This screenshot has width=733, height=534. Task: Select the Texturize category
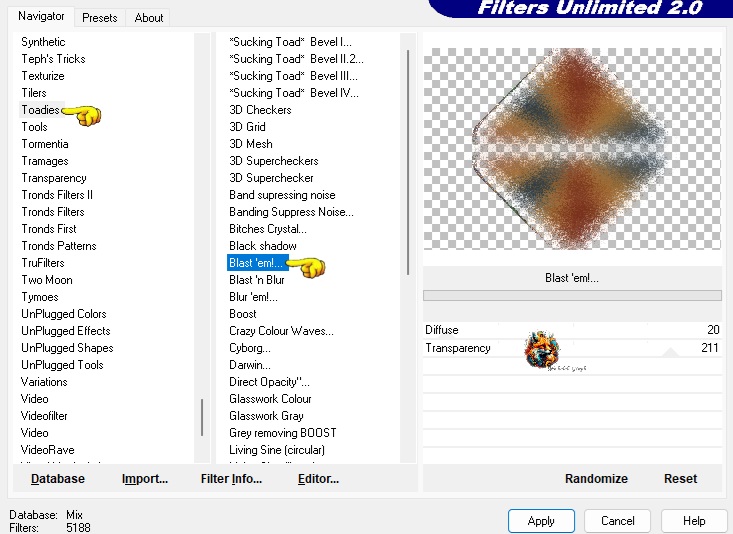(x=43, y=76)
